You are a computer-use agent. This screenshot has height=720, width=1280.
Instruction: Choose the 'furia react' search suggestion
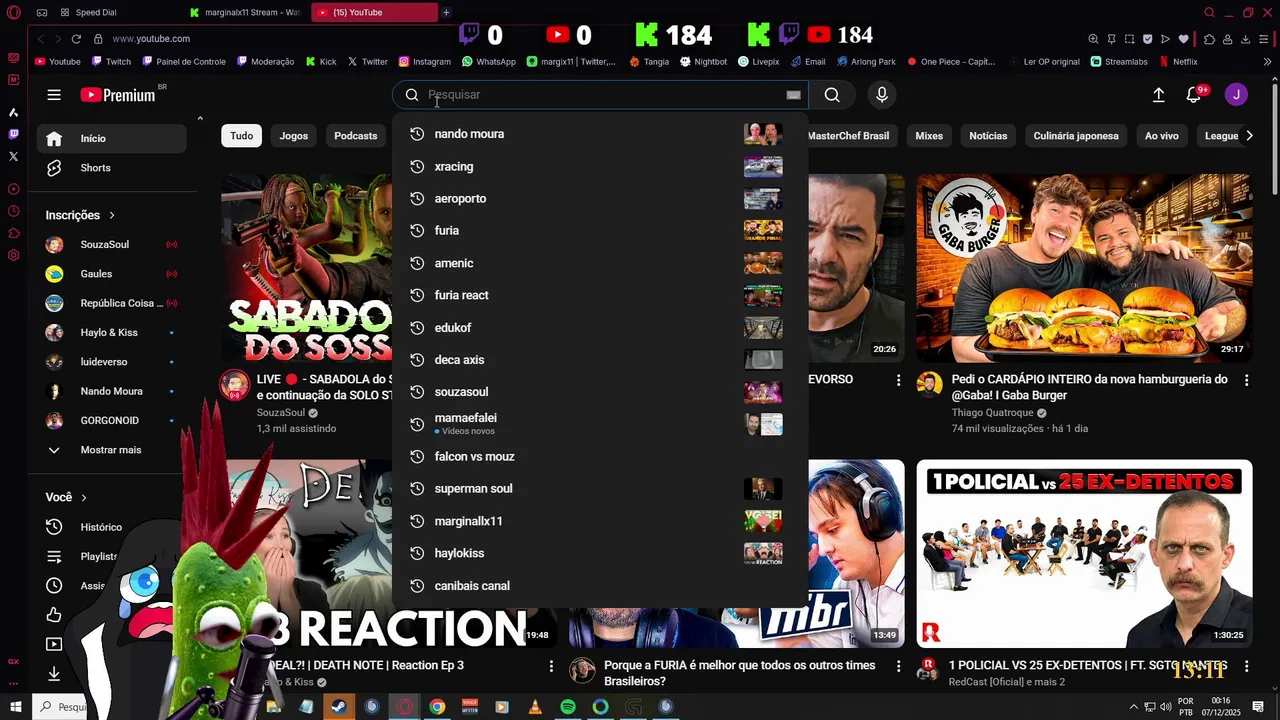(x=600, y=295)
